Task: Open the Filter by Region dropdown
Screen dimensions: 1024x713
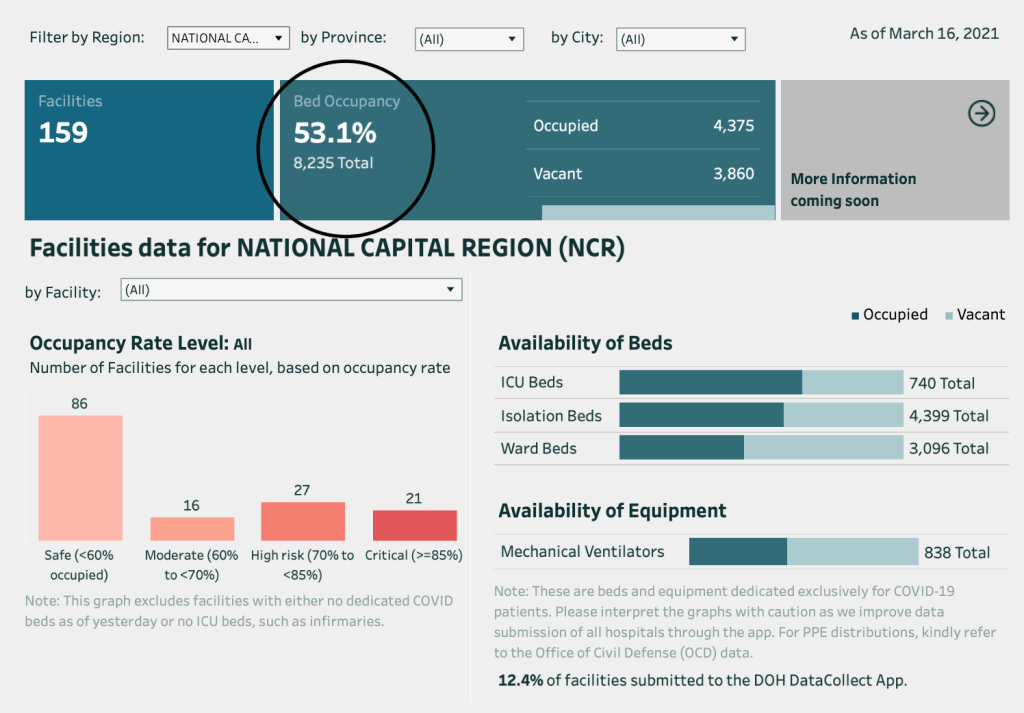Action: tap(228, 38)
